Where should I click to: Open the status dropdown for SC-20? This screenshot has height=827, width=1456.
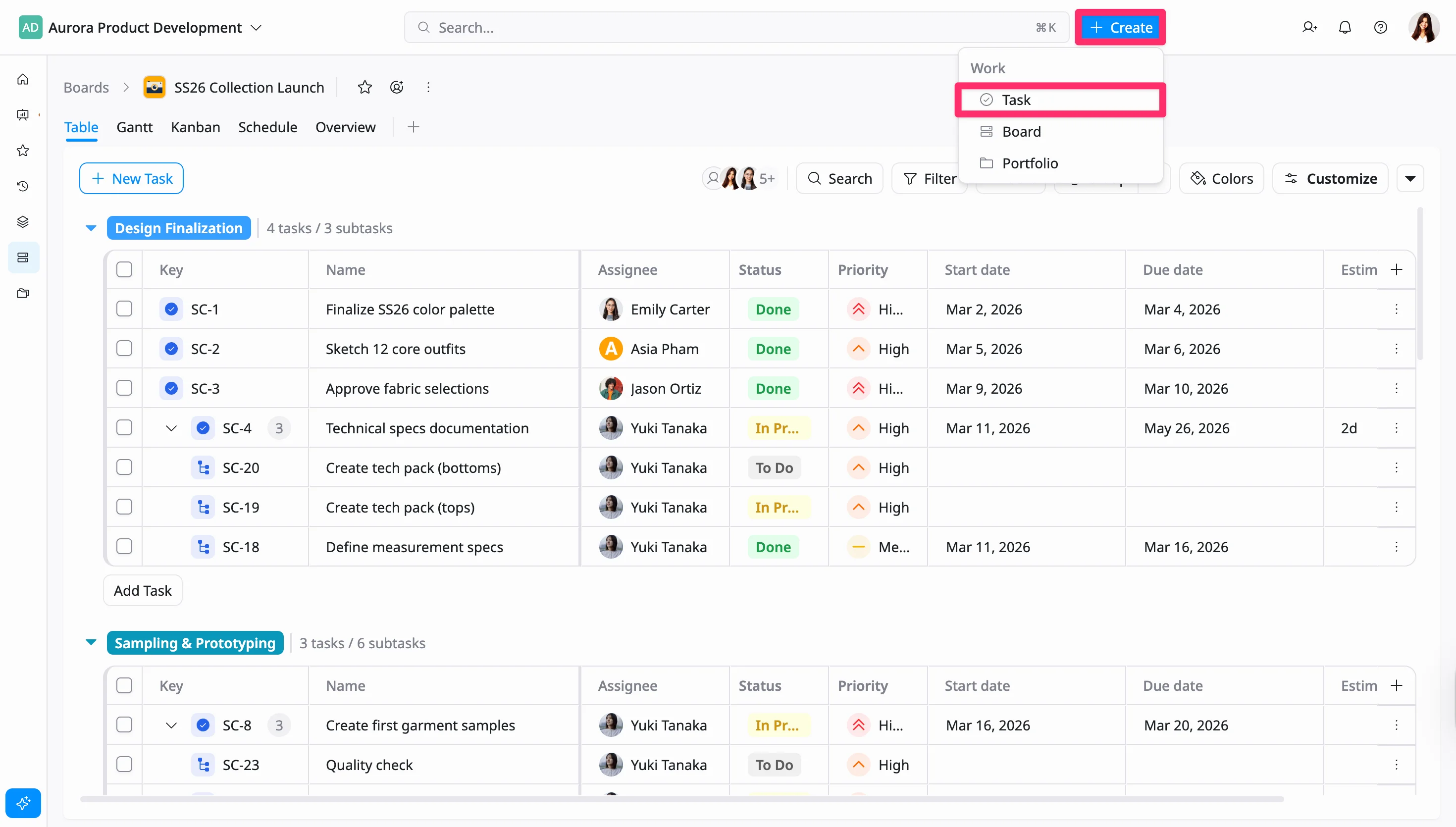click(x=774, y=467)
